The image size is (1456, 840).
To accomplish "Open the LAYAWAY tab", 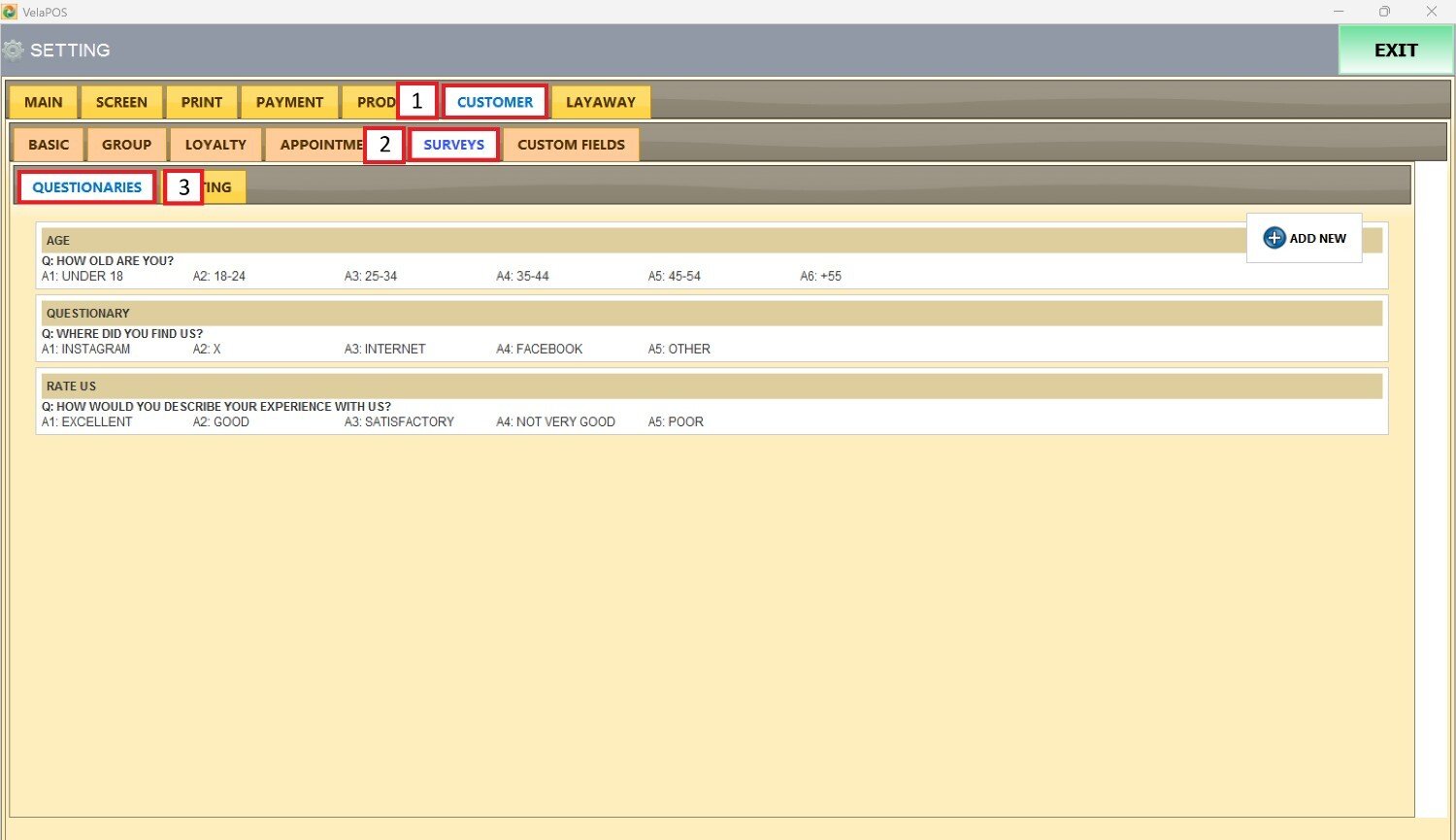I will (600, 102).
